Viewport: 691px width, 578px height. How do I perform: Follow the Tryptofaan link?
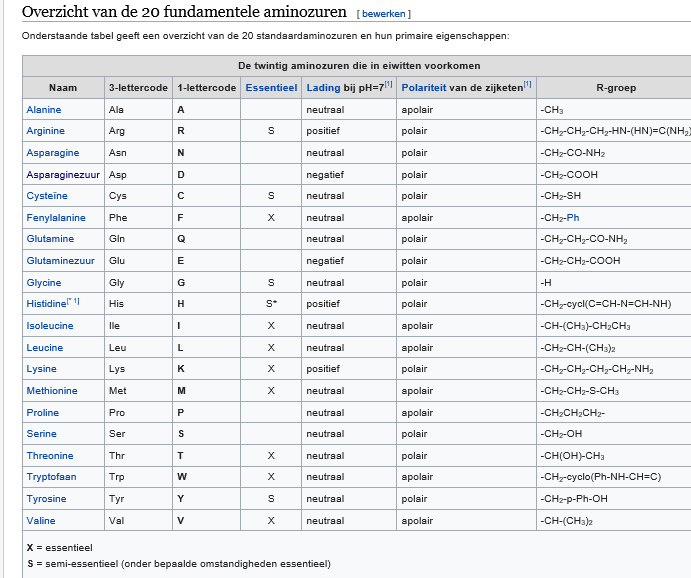pos(51,477)
